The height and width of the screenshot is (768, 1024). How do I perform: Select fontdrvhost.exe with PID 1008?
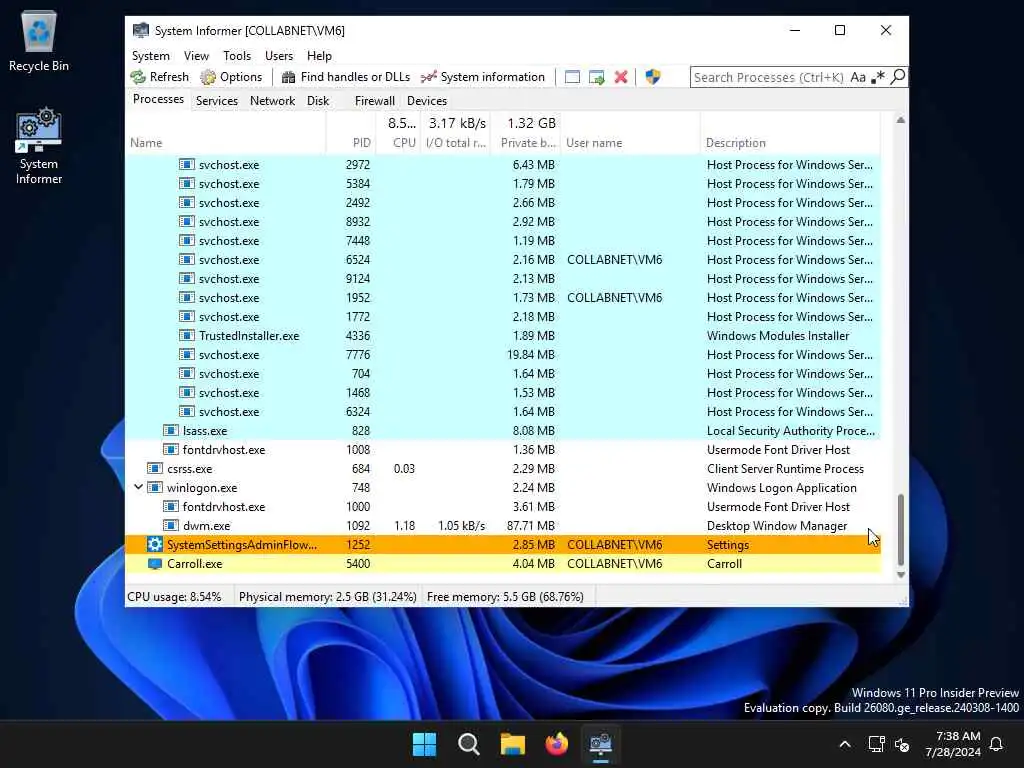(x=503, y=450)
